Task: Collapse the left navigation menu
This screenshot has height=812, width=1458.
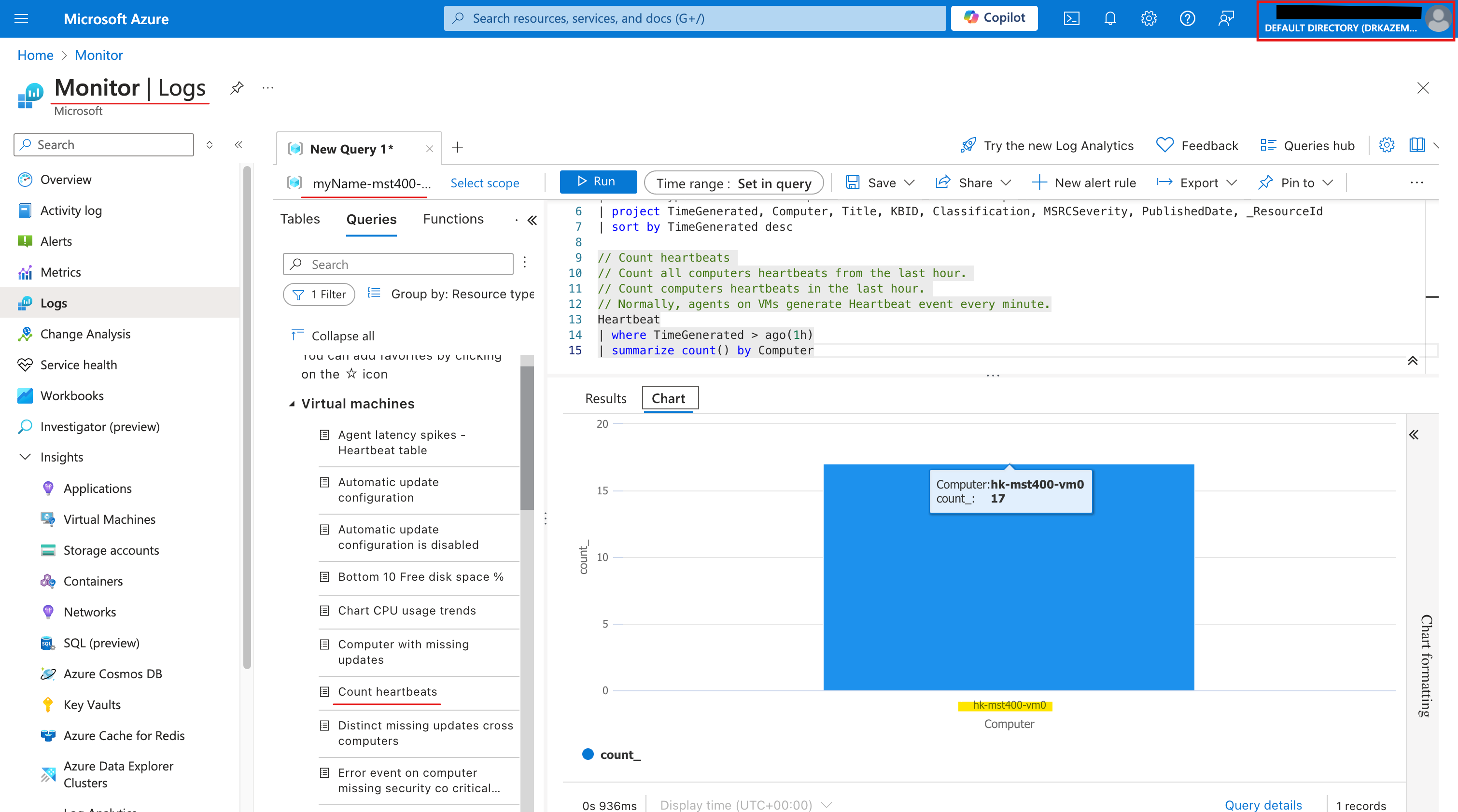Action: coord(238,145)
